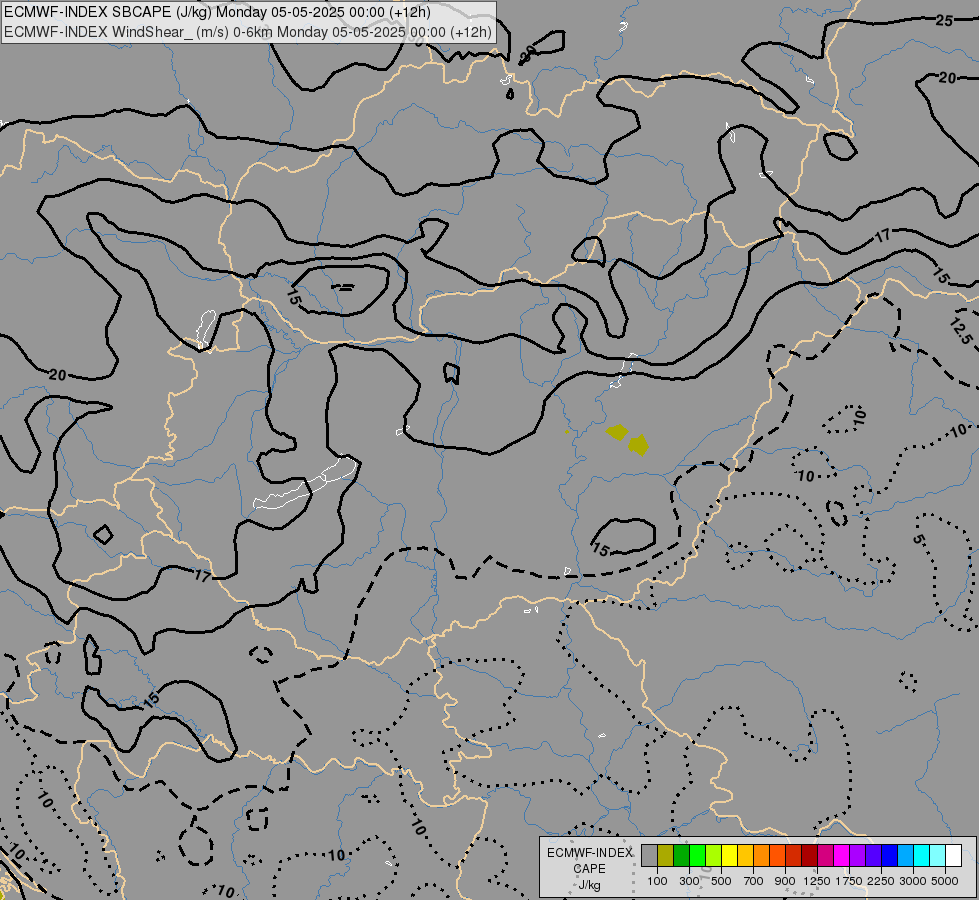The height and width of the screenshot is (900, 979).
Task: Click the 25 wind shear contour label
Action: tap(944, 21)
